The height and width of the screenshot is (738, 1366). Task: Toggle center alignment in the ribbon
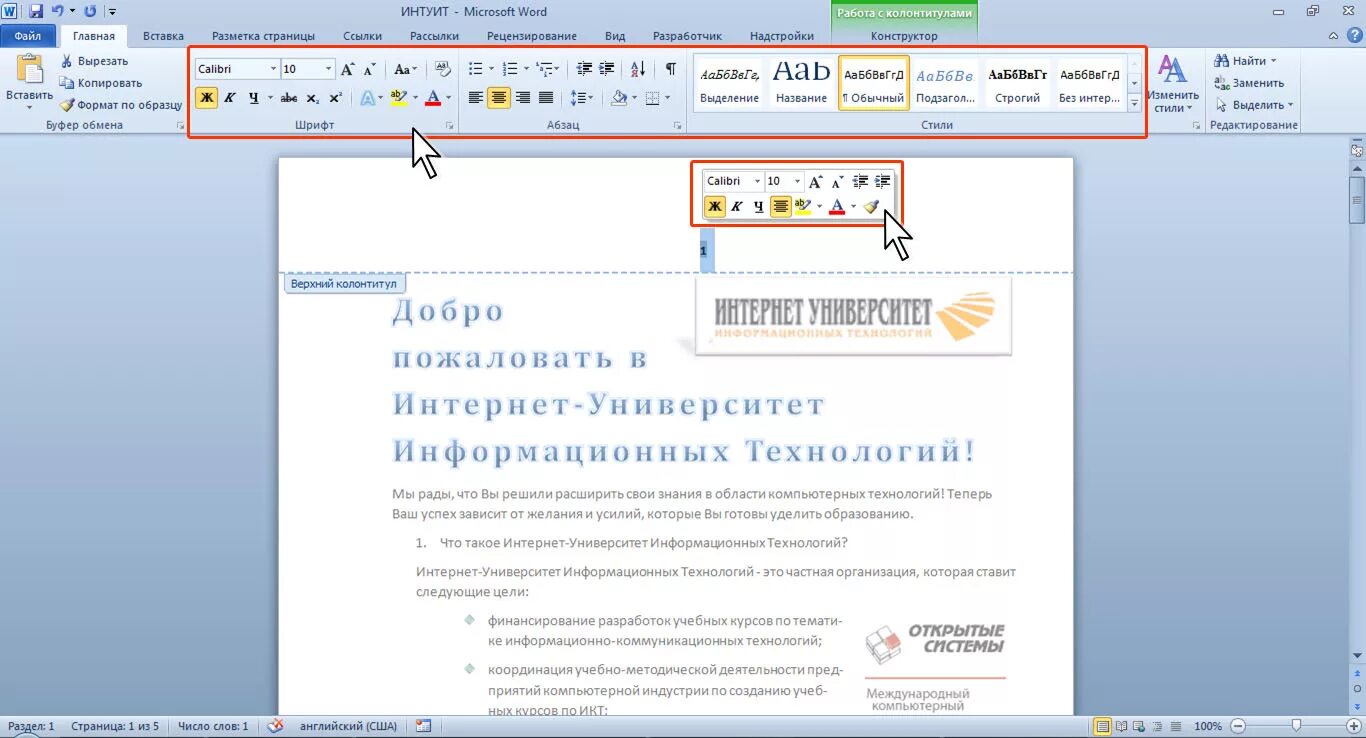coord(499,98)
